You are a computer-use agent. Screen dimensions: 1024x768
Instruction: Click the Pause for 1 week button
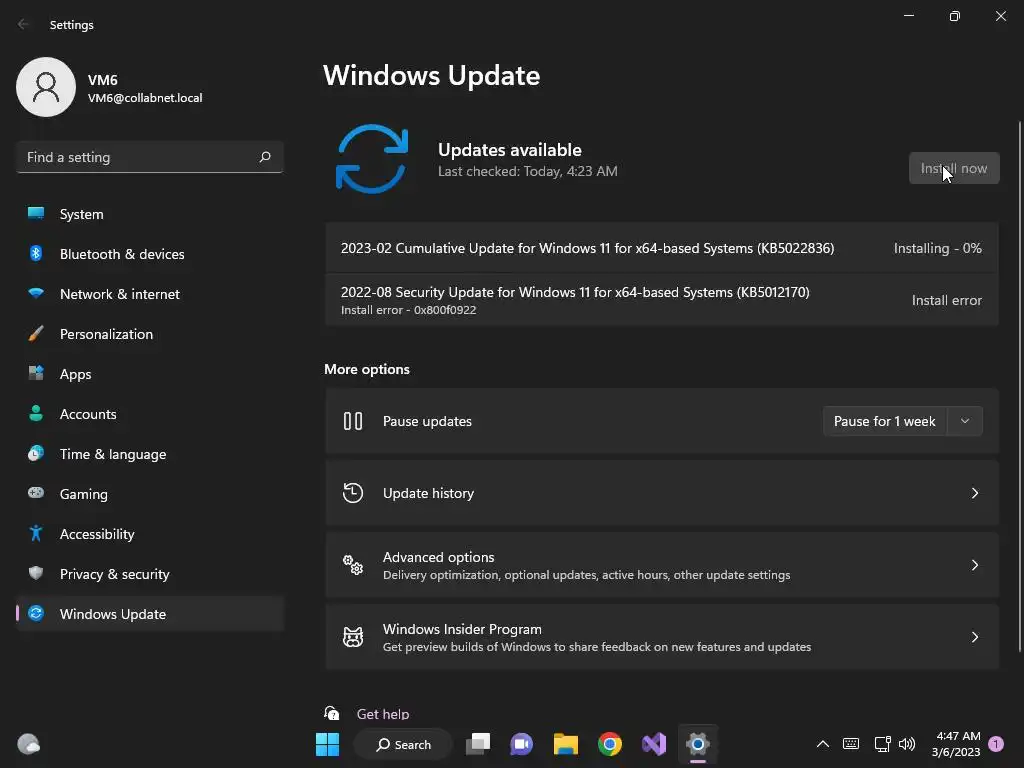tap(885, 421)
